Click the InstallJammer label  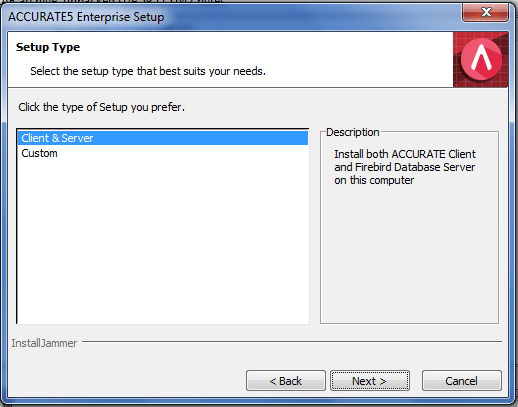pos(44,343)
